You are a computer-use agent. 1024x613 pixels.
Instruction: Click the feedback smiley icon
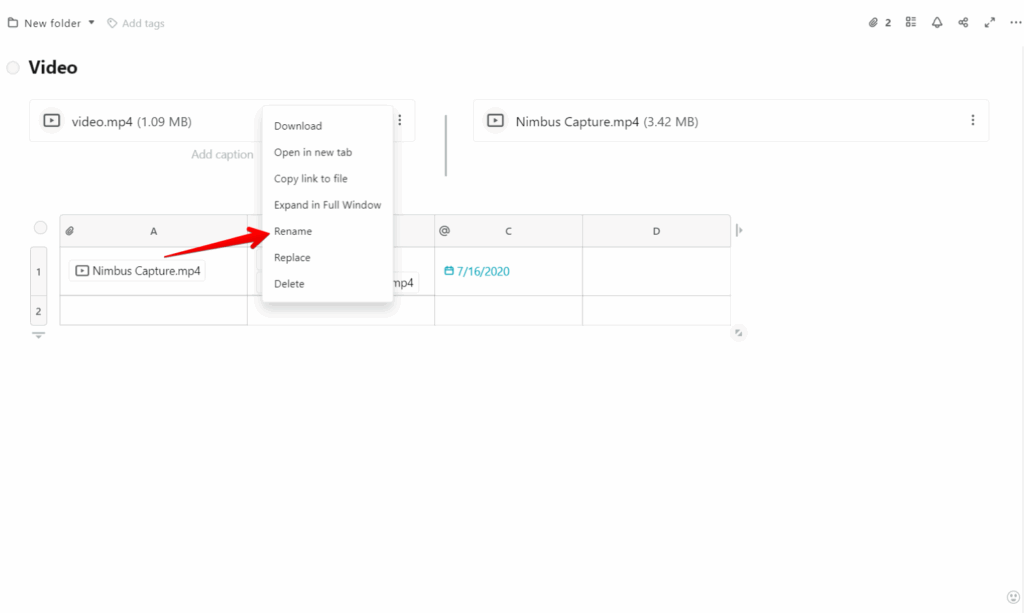(1013, 597)
